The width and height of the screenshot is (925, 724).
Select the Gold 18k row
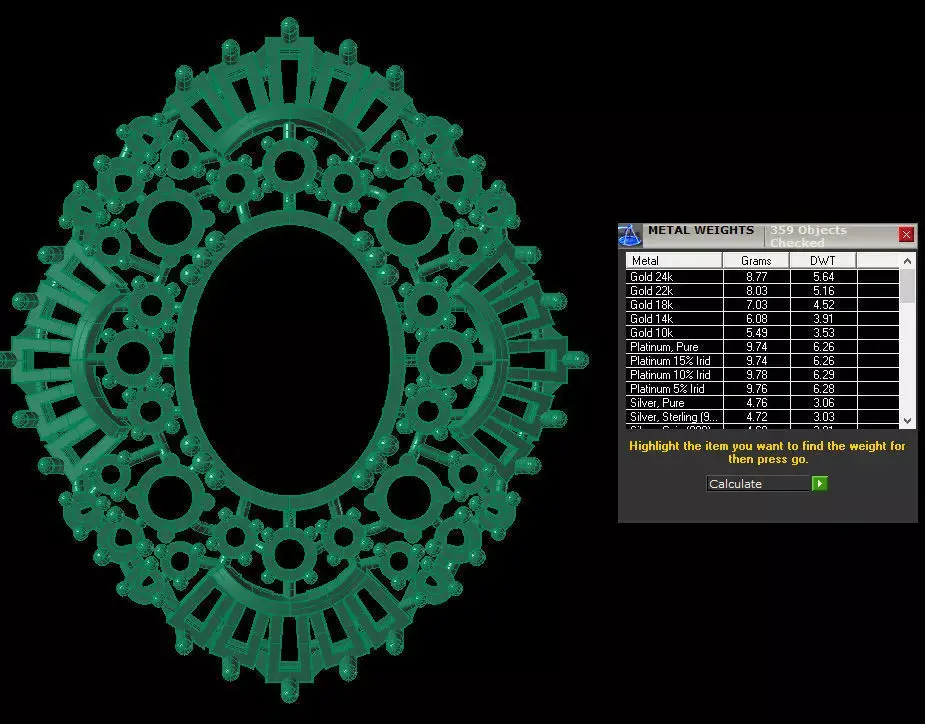(x=762, y=304)
